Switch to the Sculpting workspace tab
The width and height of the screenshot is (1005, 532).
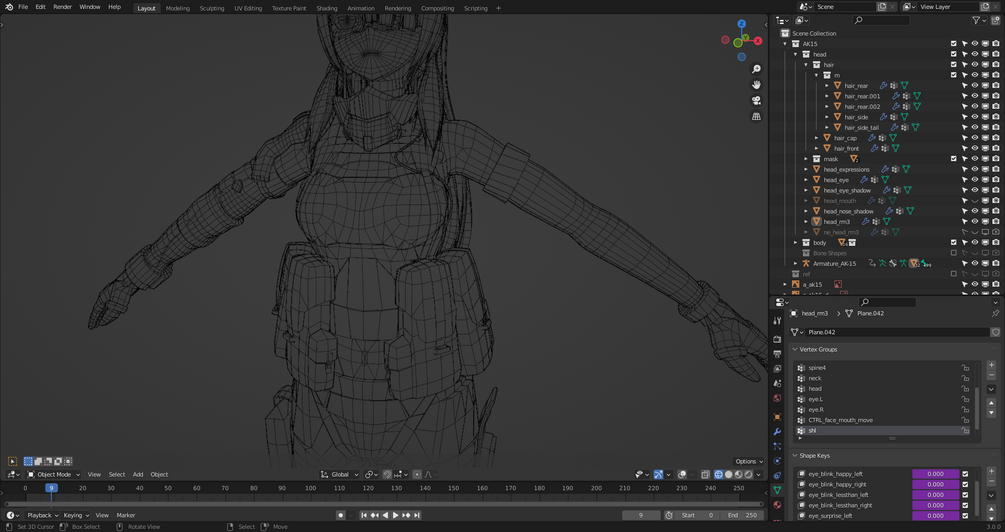point(212,8)
